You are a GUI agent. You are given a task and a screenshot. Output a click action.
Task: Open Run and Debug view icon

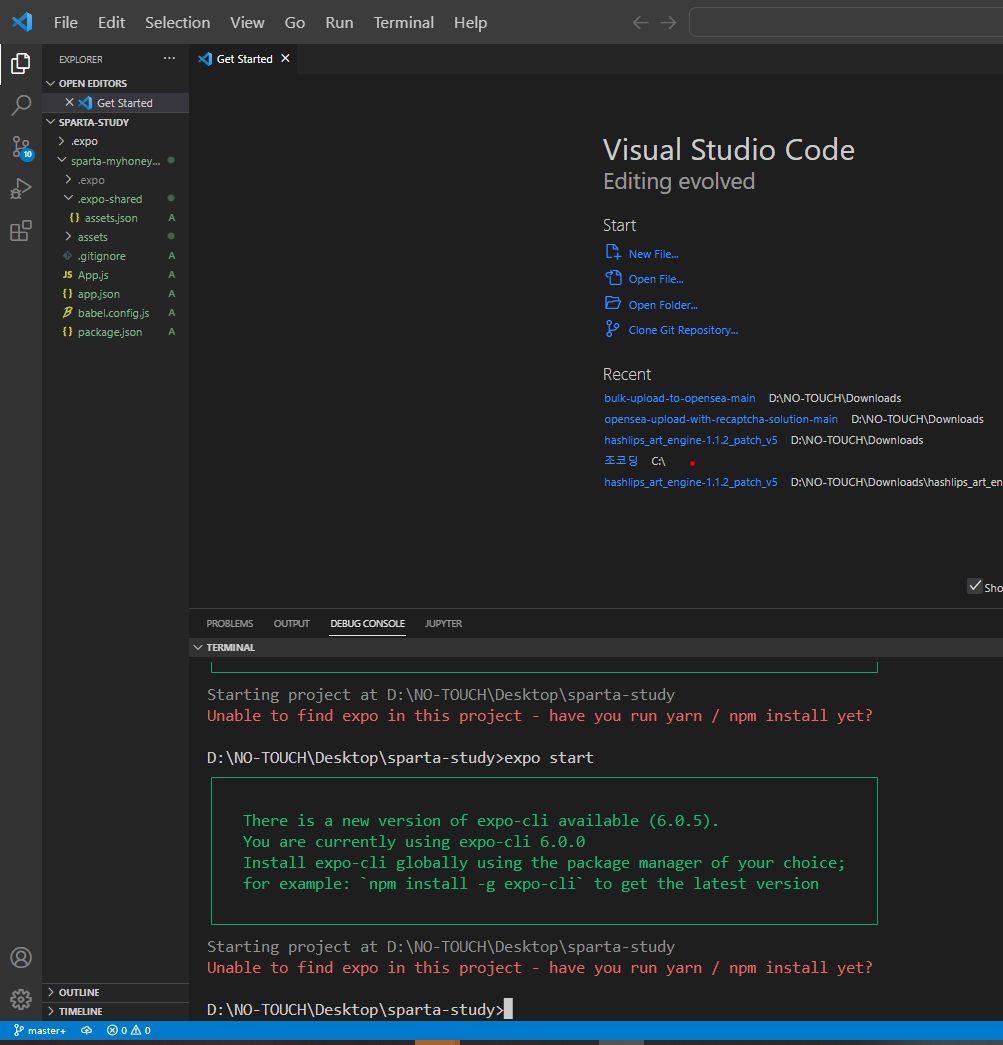pyautogui.click(x=21, y=189)
